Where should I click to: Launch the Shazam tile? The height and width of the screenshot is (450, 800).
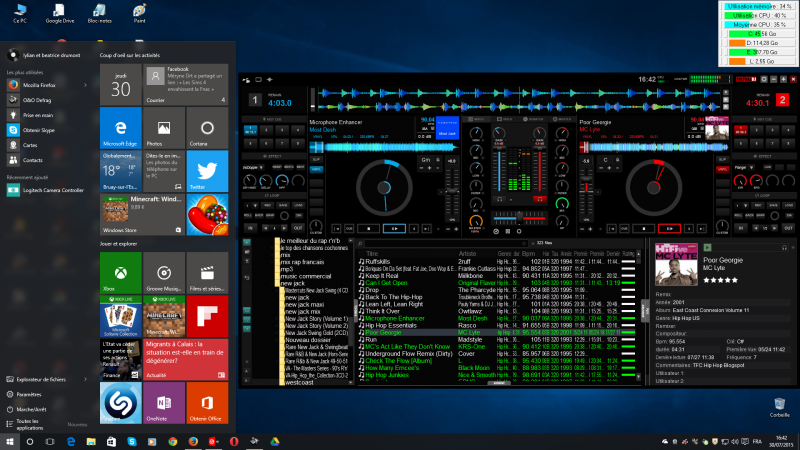120,400
